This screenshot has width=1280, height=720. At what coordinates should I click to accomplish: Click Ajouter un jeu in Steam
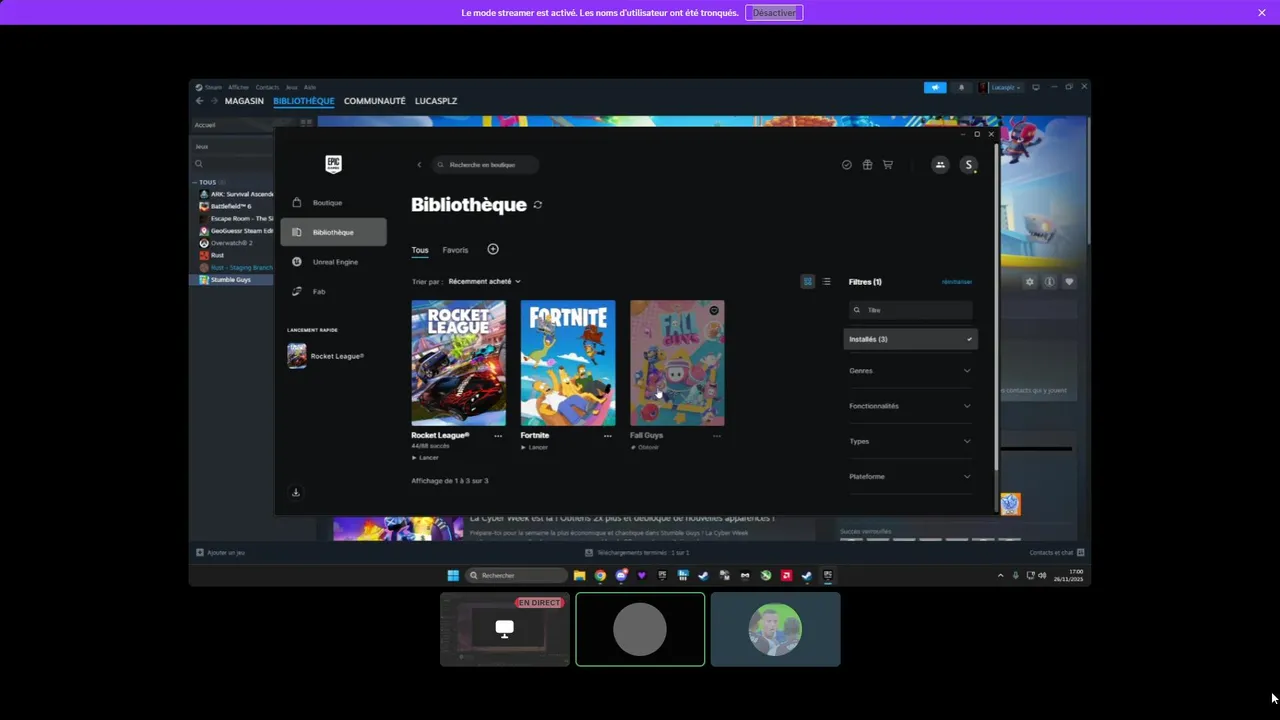(x=221, y=552)
